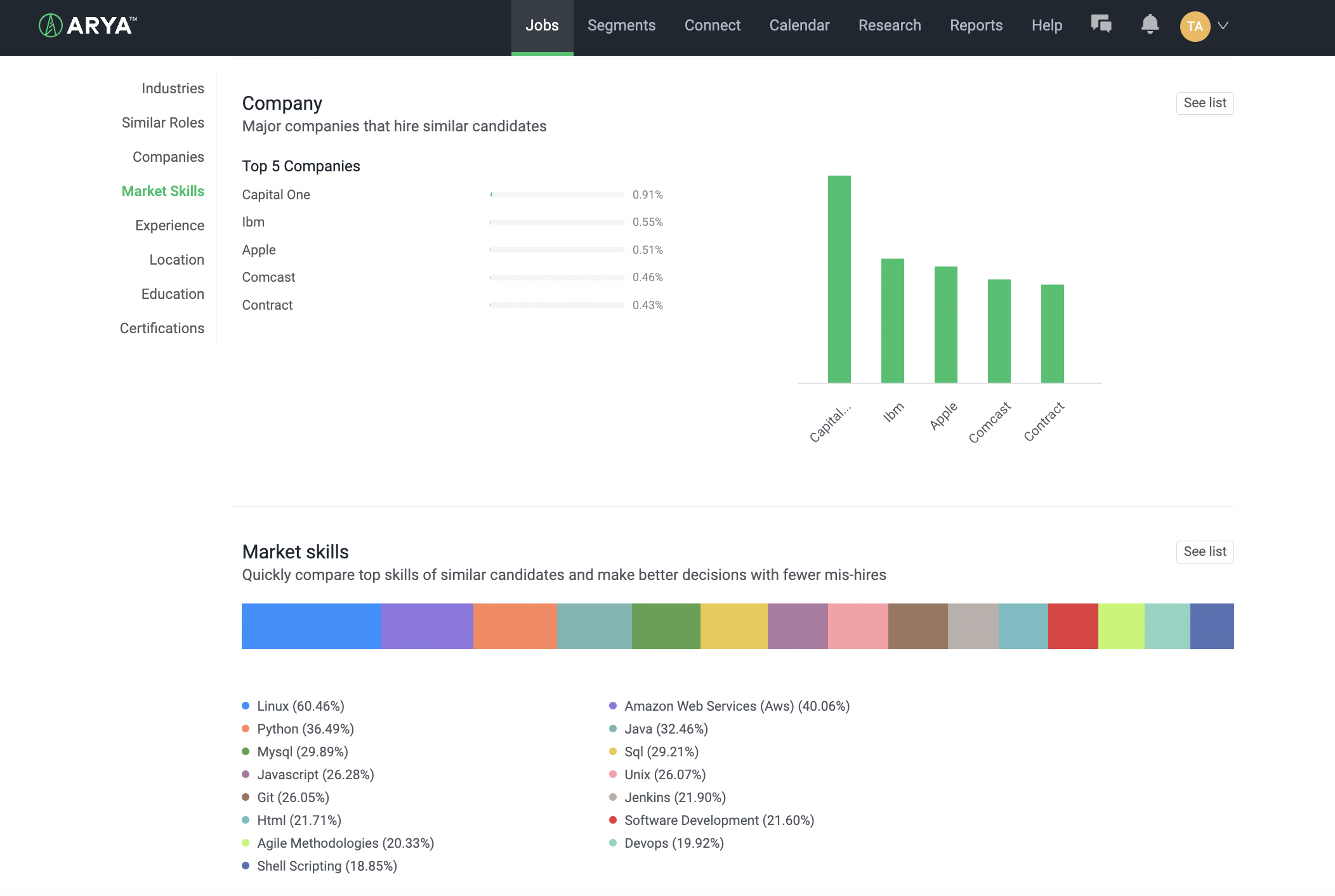Open the Research tab

890,25
